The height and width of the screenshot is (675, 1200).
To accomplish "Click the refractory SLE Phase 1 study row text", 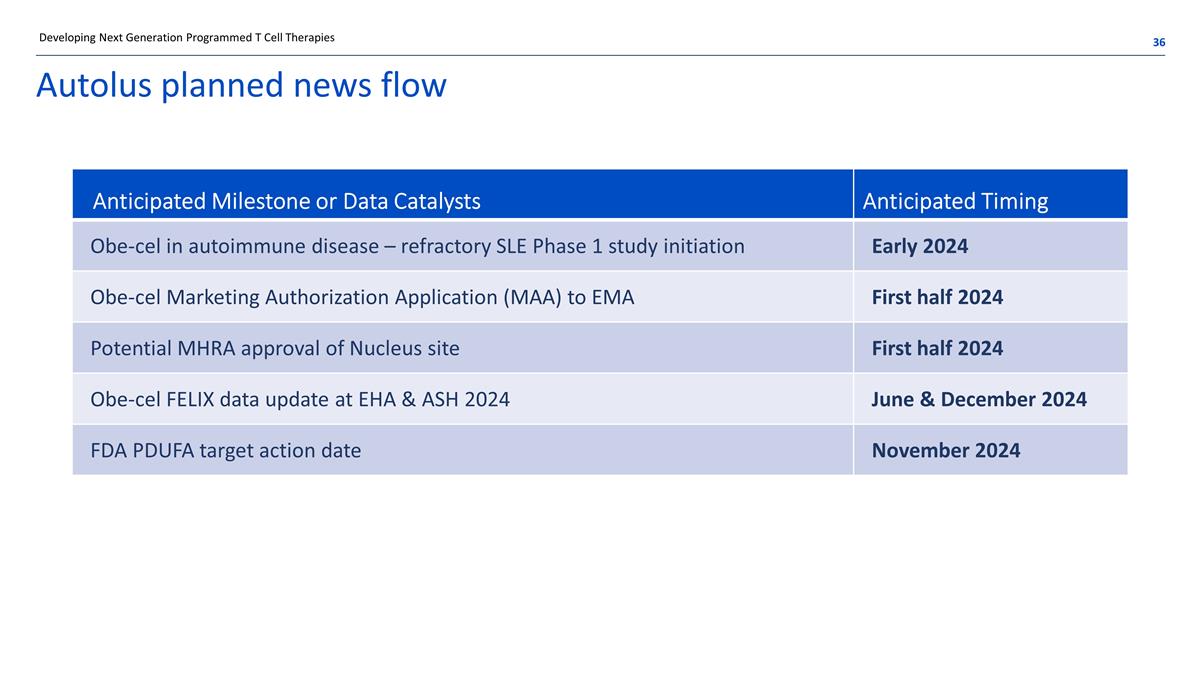I will (417, 246).
